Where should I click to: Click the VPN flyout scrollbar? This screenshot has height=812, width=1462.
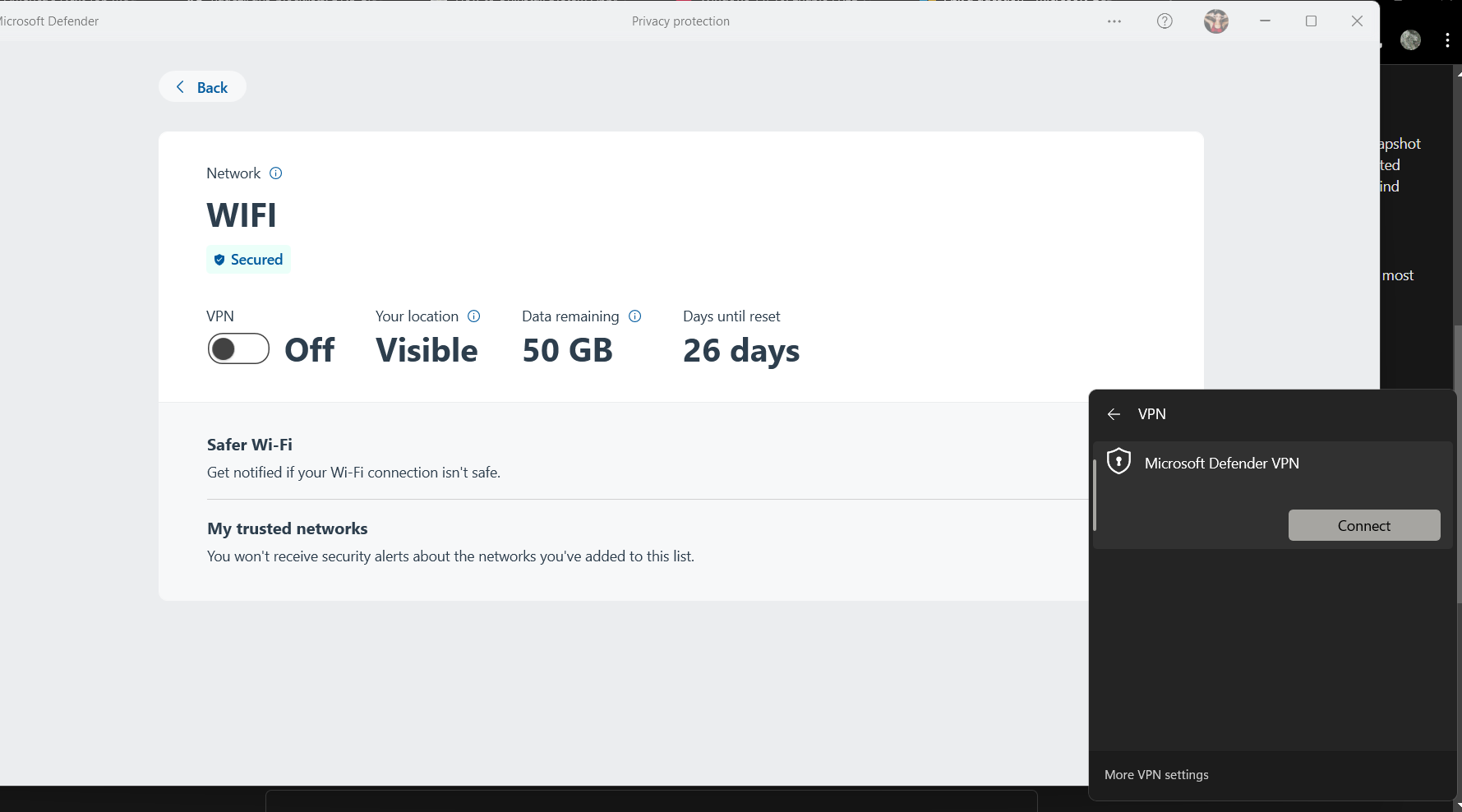click(1095, 495)
